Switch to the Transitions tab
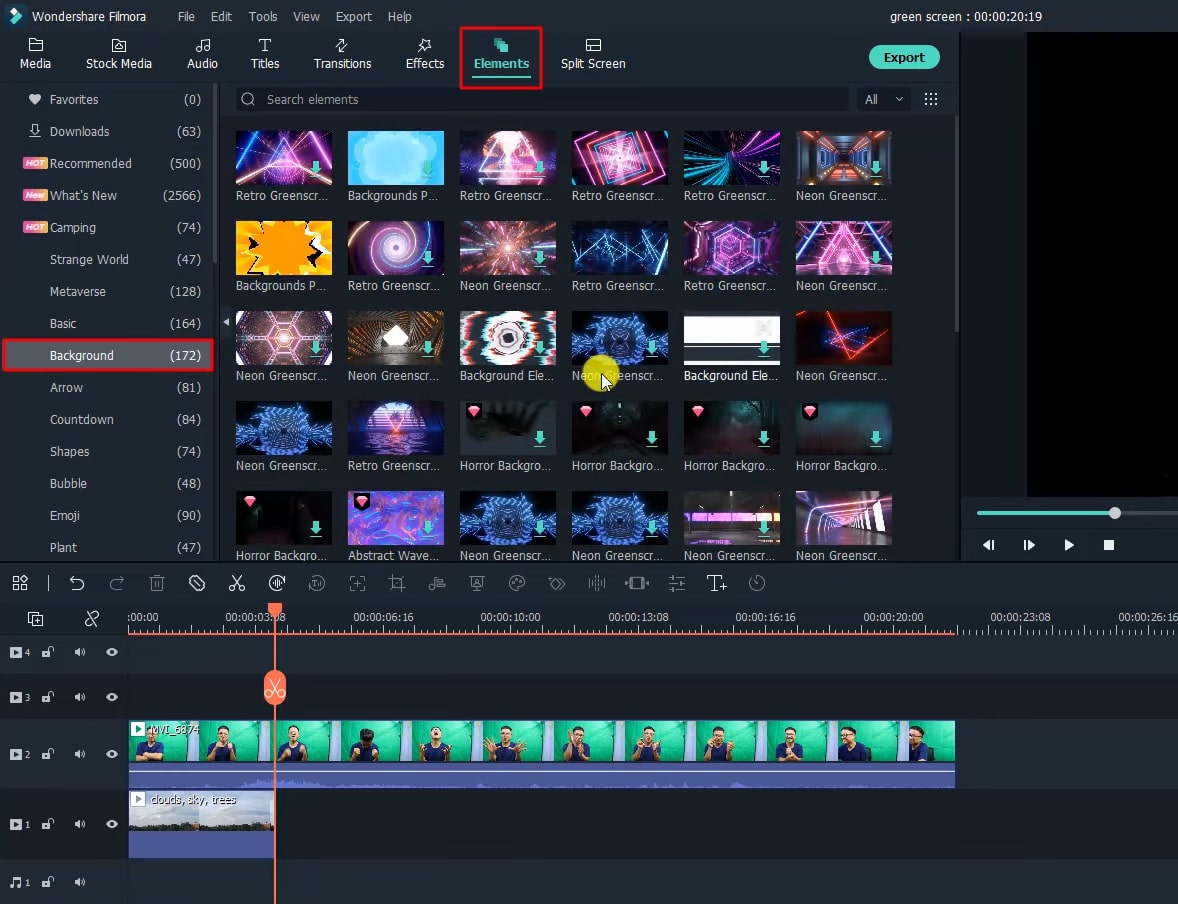 coord(343,54)
